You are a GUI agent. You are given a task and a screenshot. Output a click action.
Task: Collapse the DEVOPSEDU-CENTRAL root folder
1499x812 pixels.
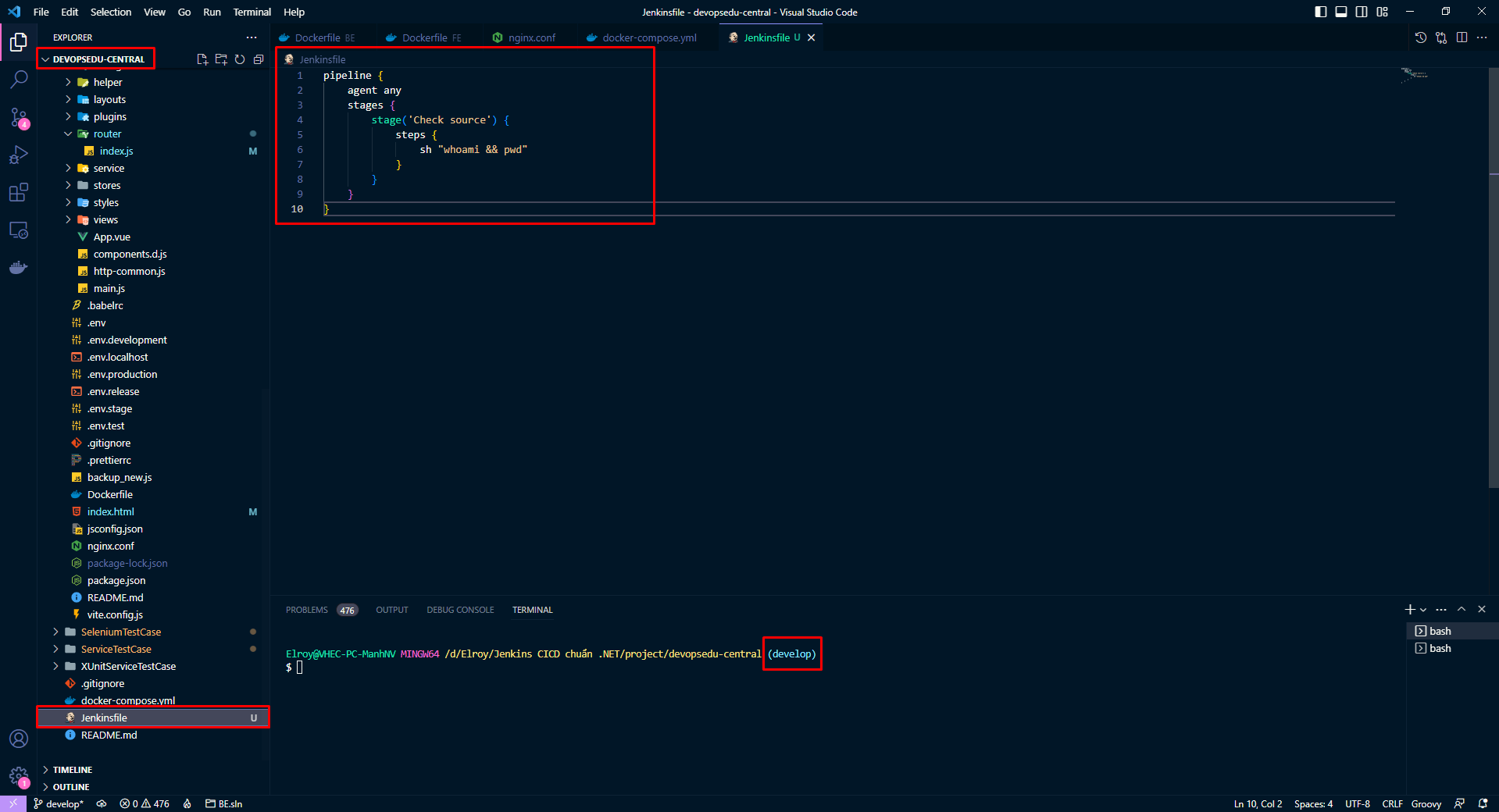click(98, 59)
